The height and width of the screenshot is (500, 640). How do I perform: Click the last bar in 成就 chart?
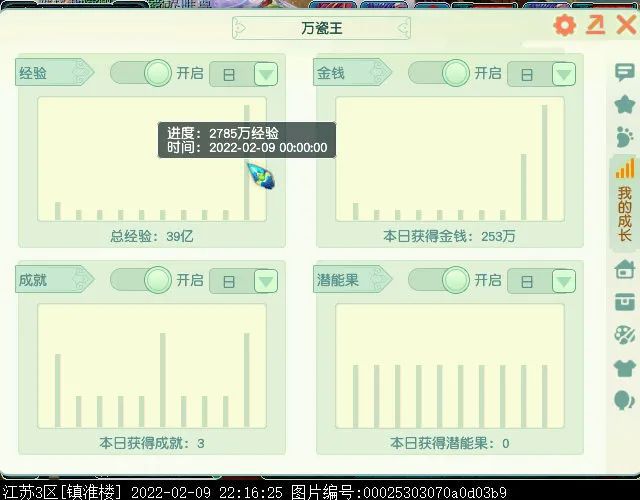click(247, 380)
